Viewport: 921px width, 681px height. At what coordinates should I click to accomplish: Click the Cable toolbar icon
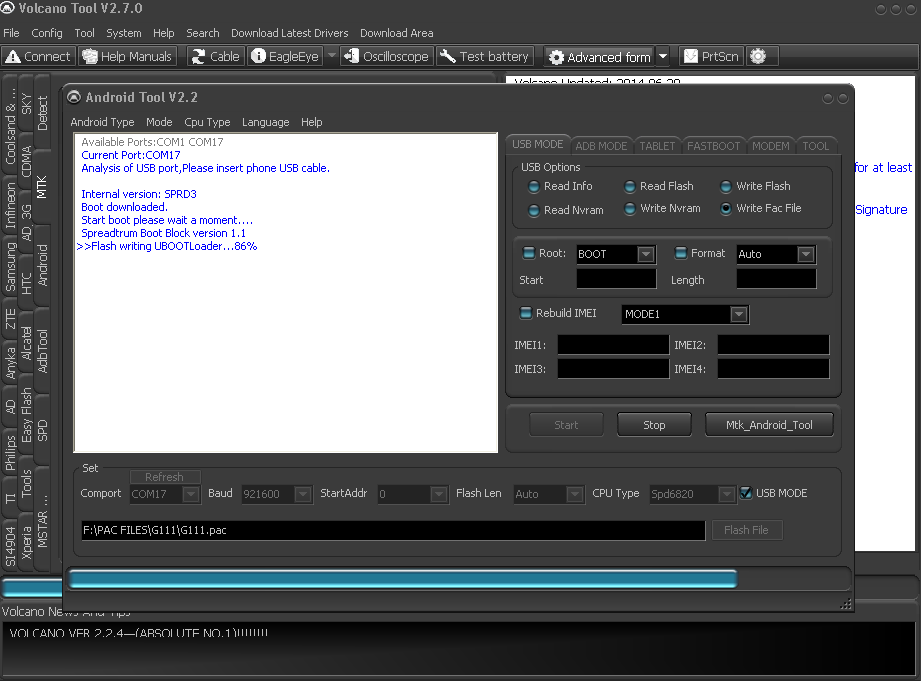215,57
